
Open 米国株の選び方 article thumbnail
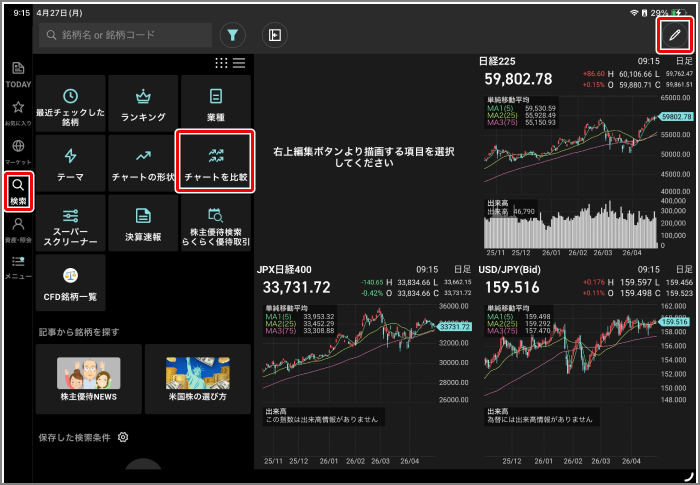click(198, 379)
